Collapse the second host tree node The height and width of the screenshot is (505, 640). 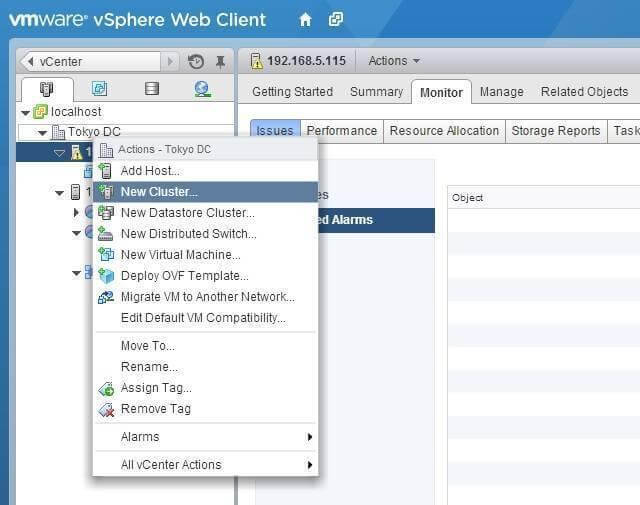pos(60,193)
